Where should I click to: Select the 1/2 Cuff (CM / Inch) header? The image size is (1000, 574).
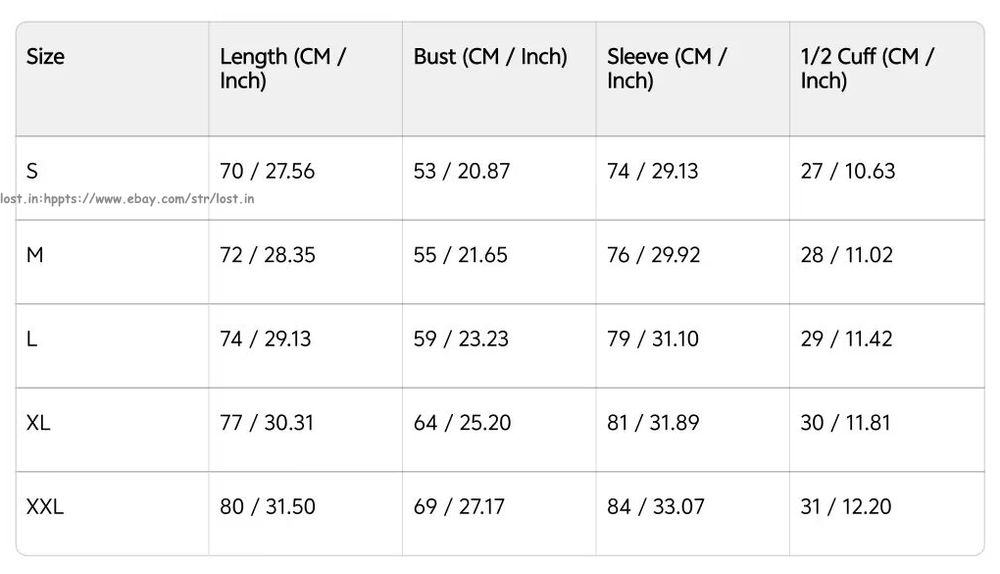(867, 68)
